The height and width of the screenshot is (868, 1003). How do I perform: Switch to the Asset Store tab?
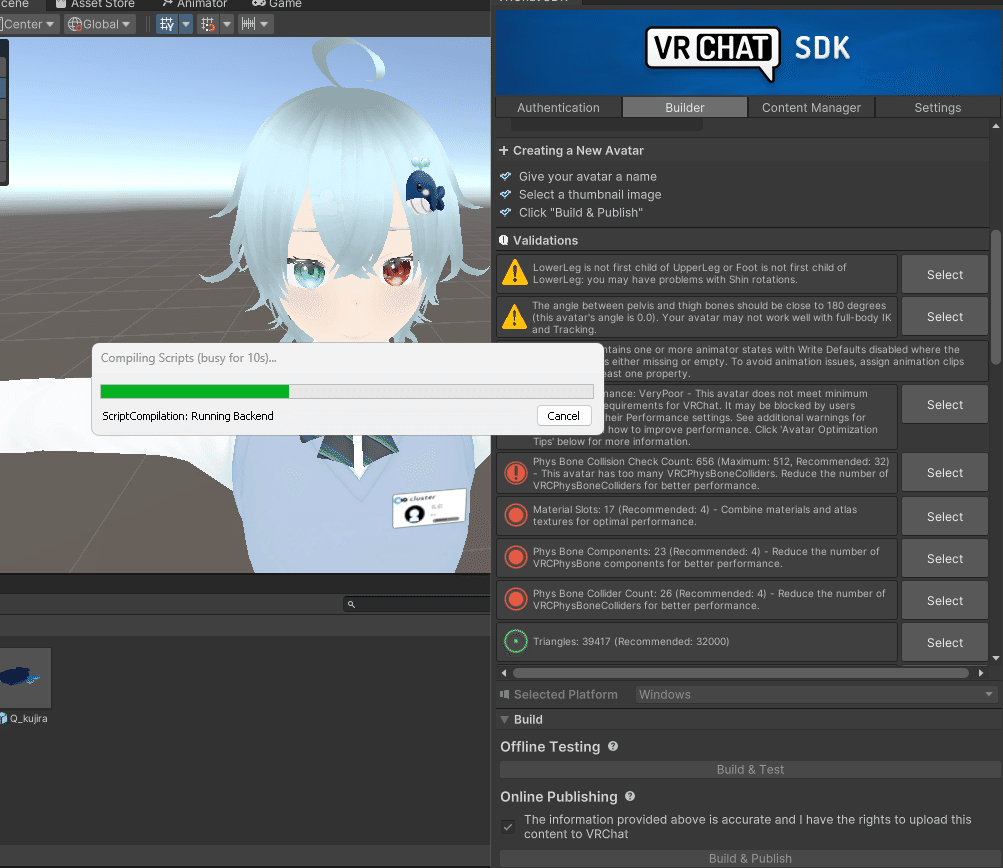click(95, 4)
